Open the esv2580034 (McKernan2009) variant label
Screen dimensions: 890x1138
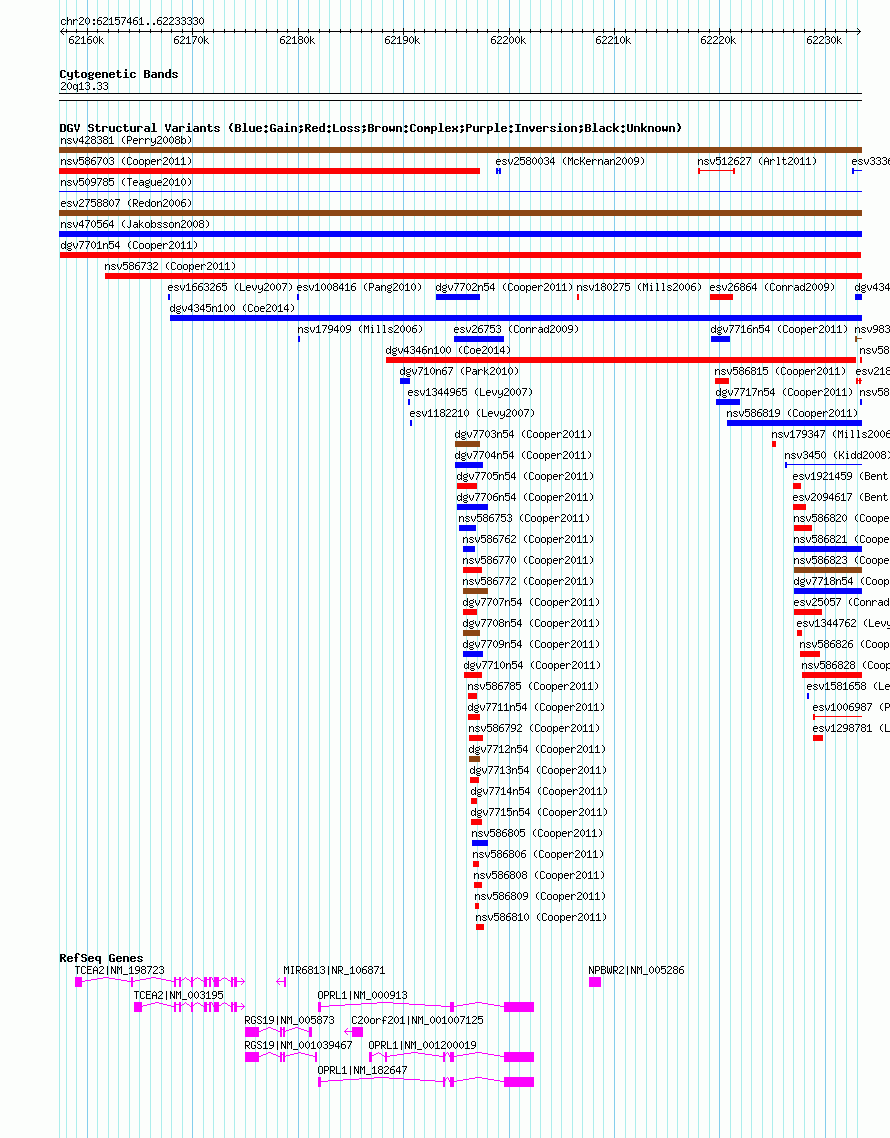pyautogui.click(x=570, y=161)
